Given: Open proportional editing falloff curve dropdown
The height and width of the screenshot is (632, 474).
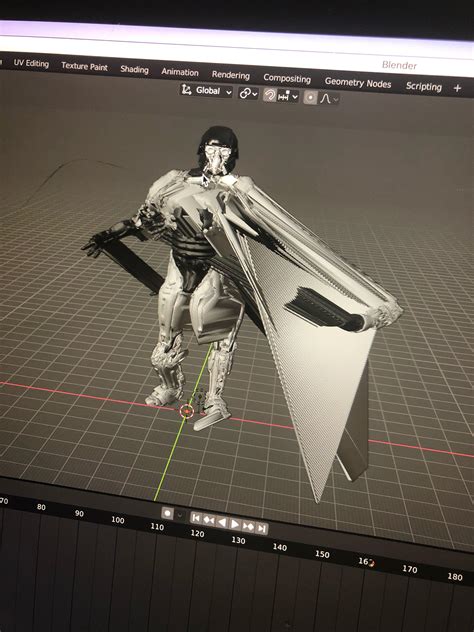Looking at the screenshot, I should [329, 99].
